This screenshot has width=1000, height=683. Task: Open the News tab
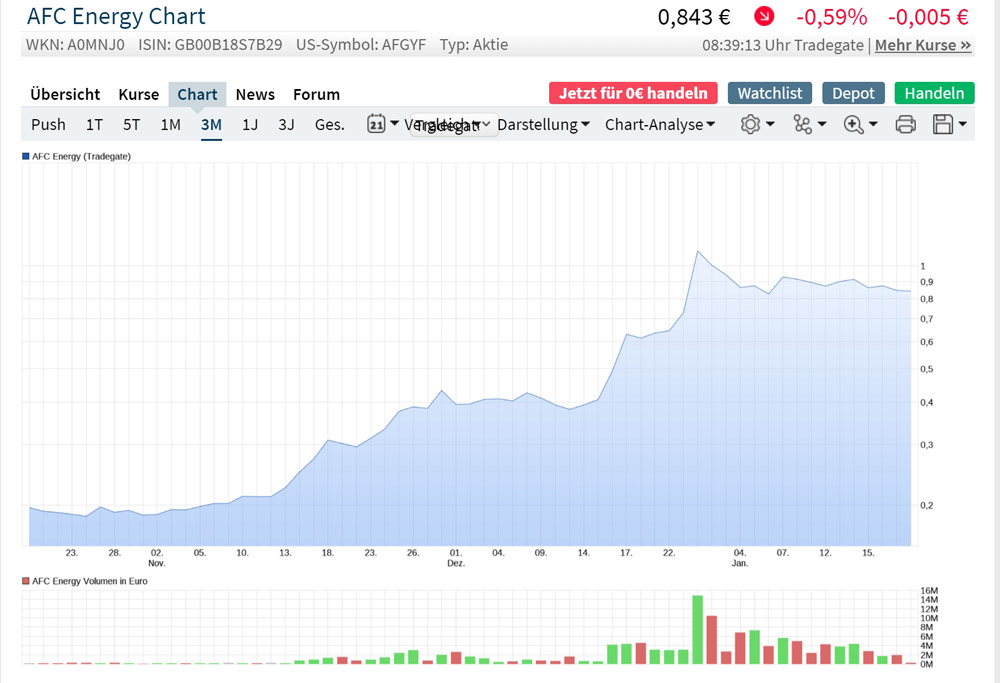[x=255, y=94]
